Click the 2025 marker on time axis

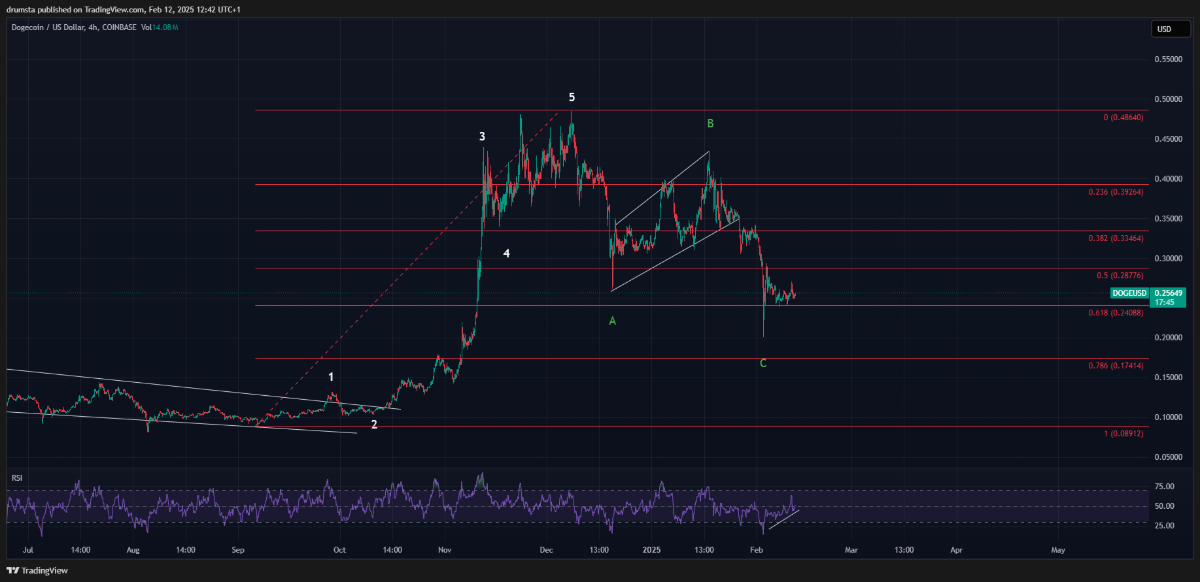[x=652, y=550]
